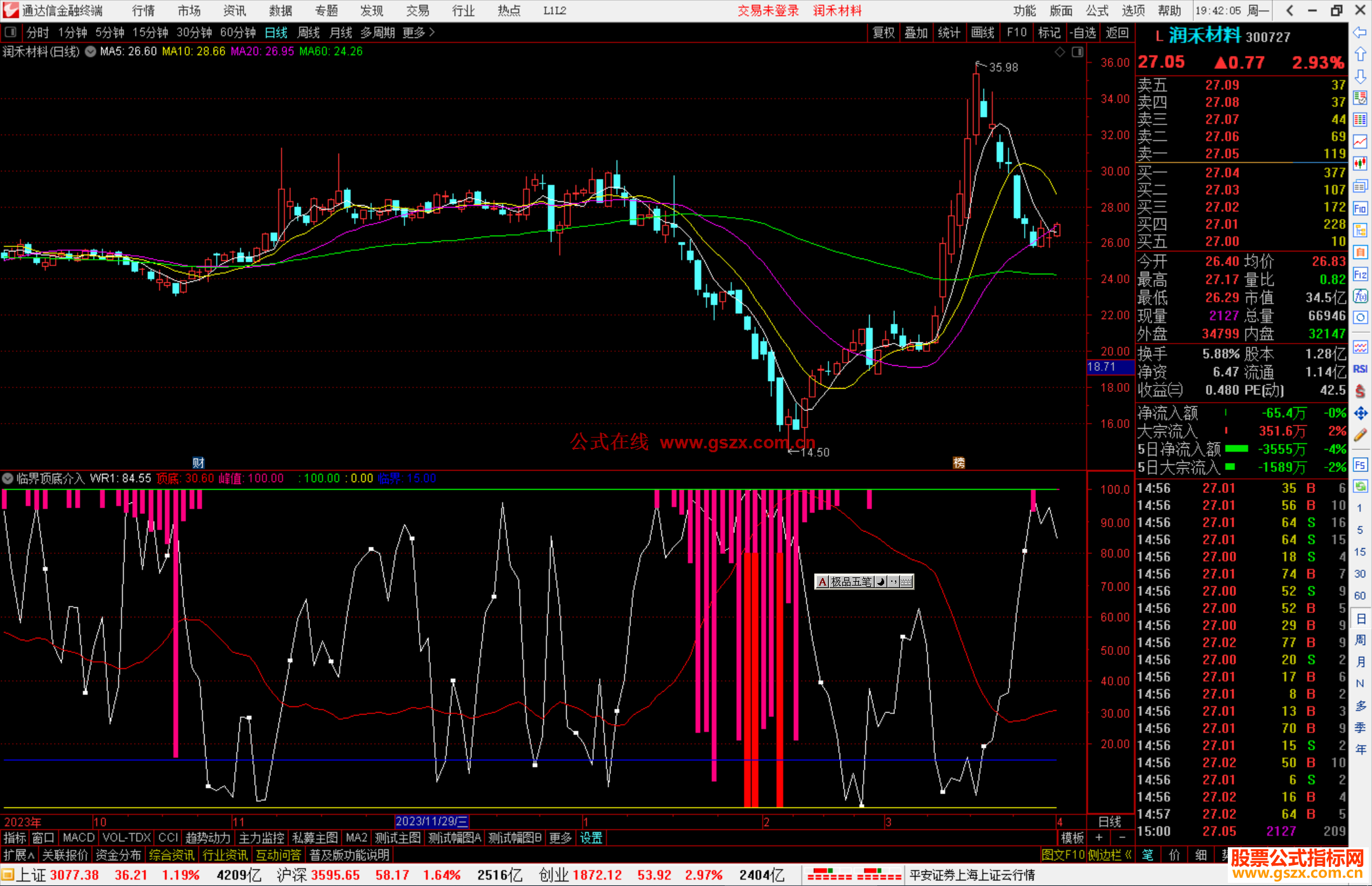Toggle the panel layout icon left of 分时
Image resolution: width=1372 pixels, height=886 pixels.
coord(10,32)
